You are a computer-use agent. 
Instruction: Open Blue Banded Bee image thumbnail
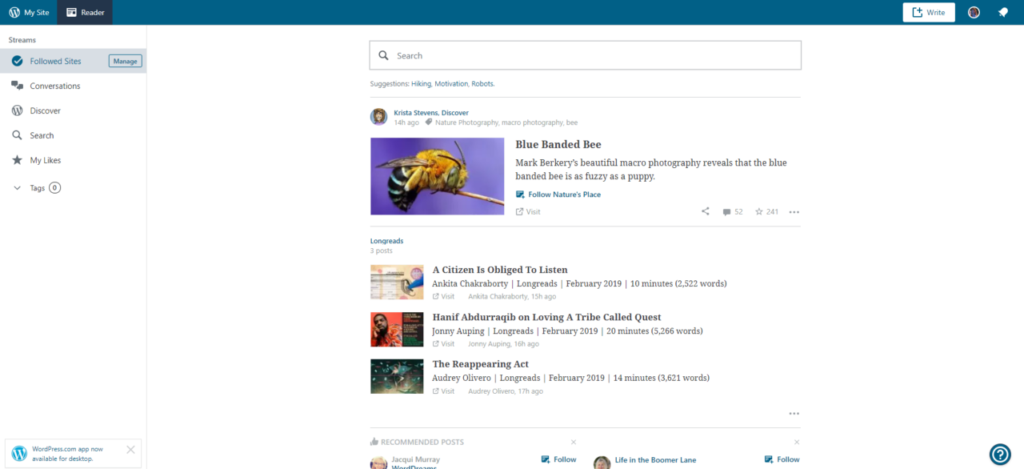438,176
